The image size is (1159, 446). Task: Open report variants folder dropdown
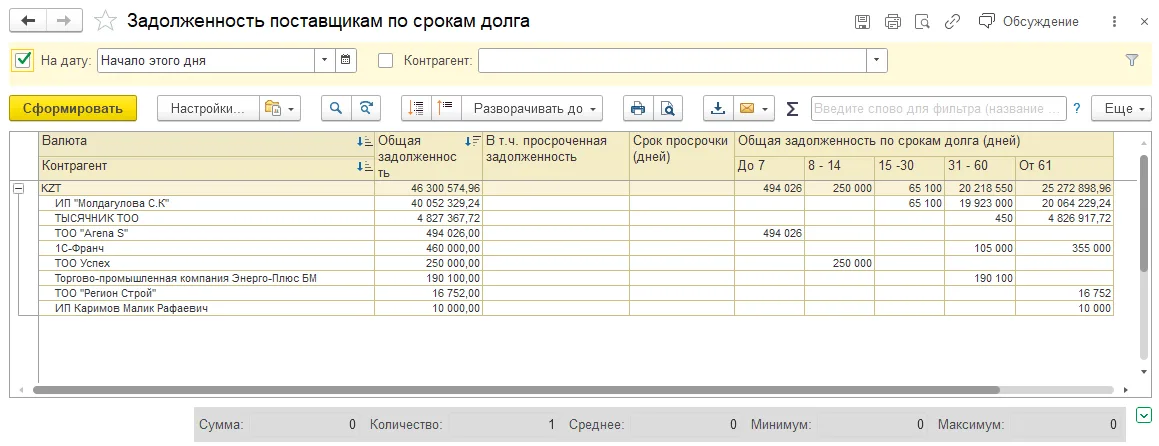point(279,109)
